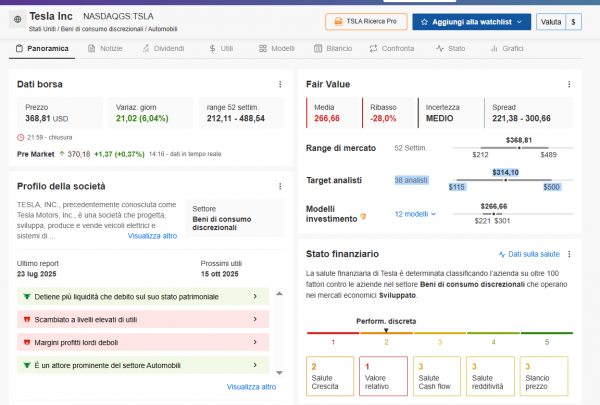The width and height of the screenshot is (600, 405).
Task: Click bull icon on 'attore prominente' row
Action: pos(27,365)
